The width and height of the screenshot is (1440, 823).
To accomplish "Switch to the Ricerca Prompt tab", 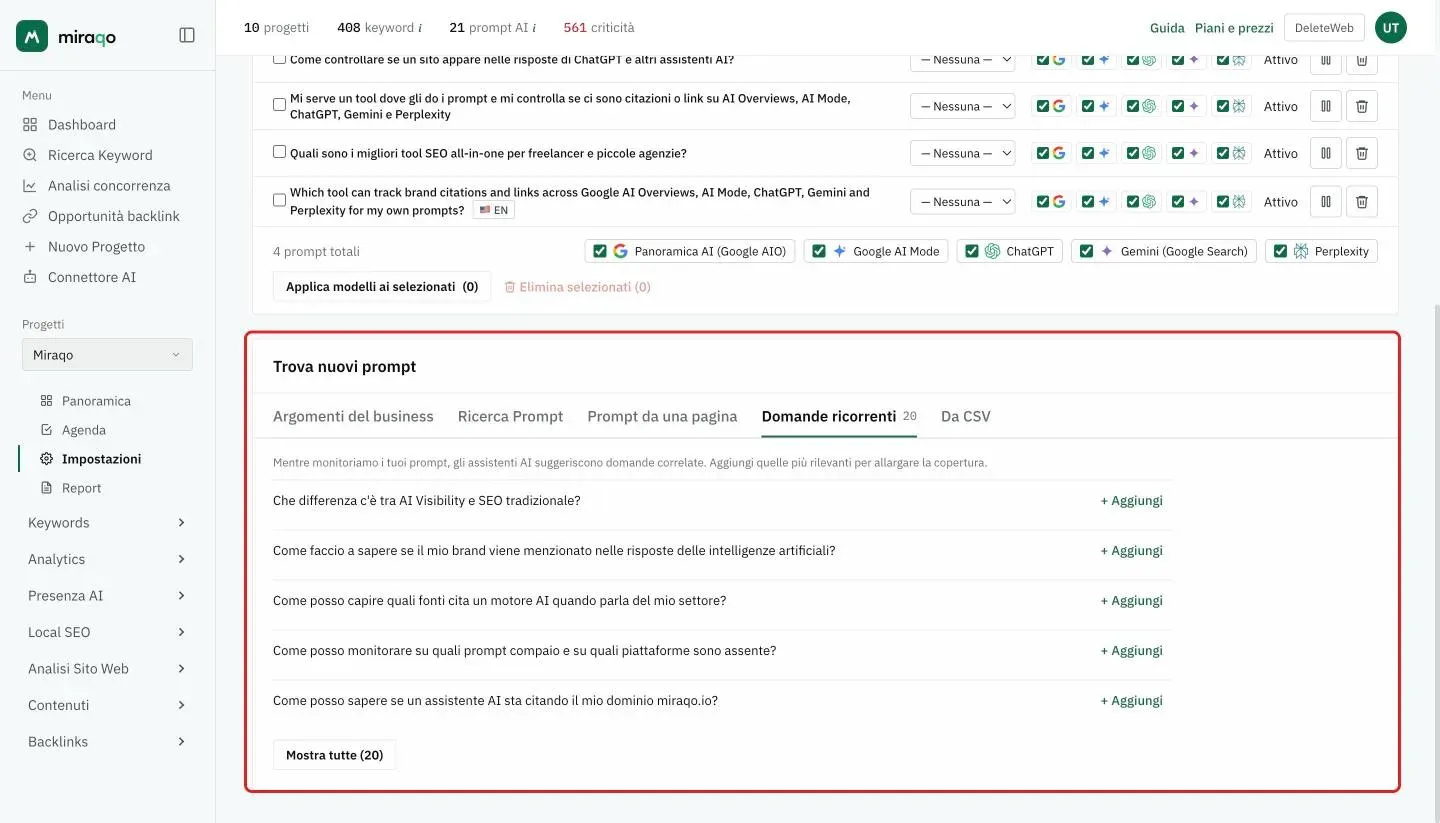I will (510, 416).
